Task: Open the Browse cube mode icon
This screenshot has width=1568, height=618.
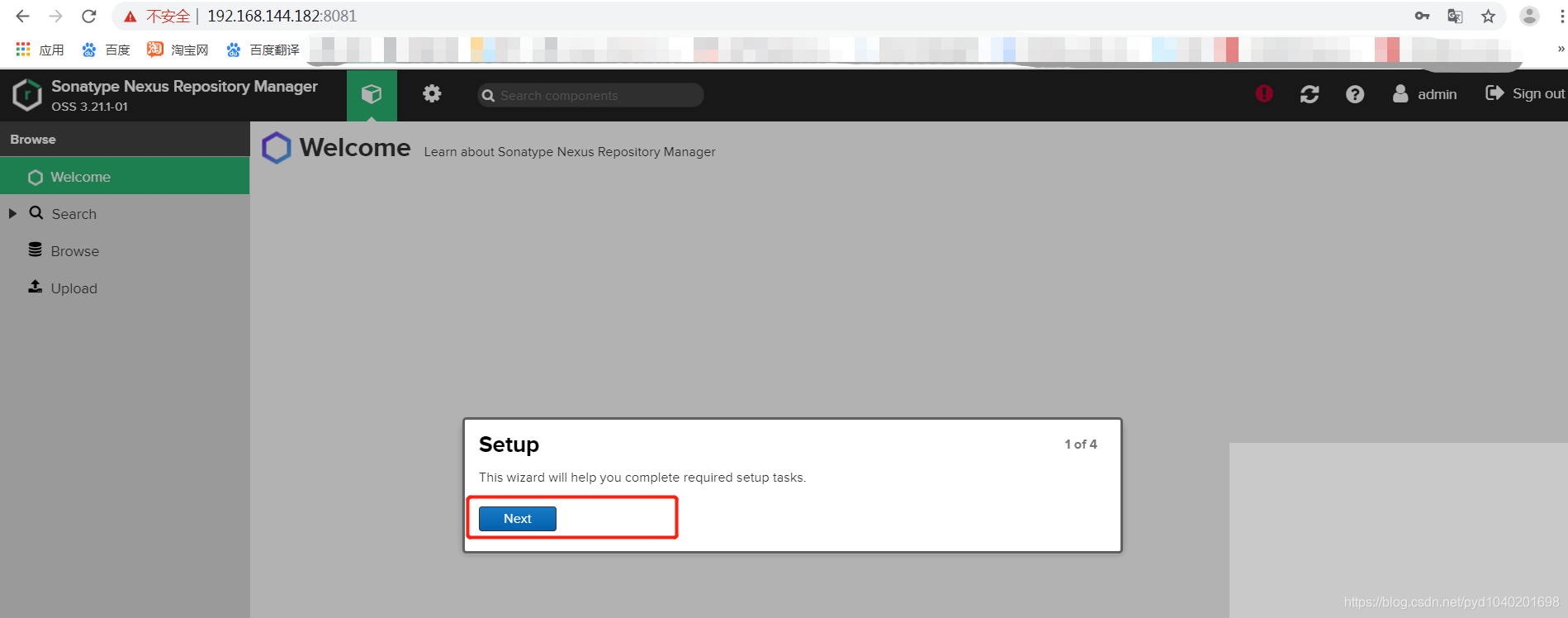Action: click(372, 94)
